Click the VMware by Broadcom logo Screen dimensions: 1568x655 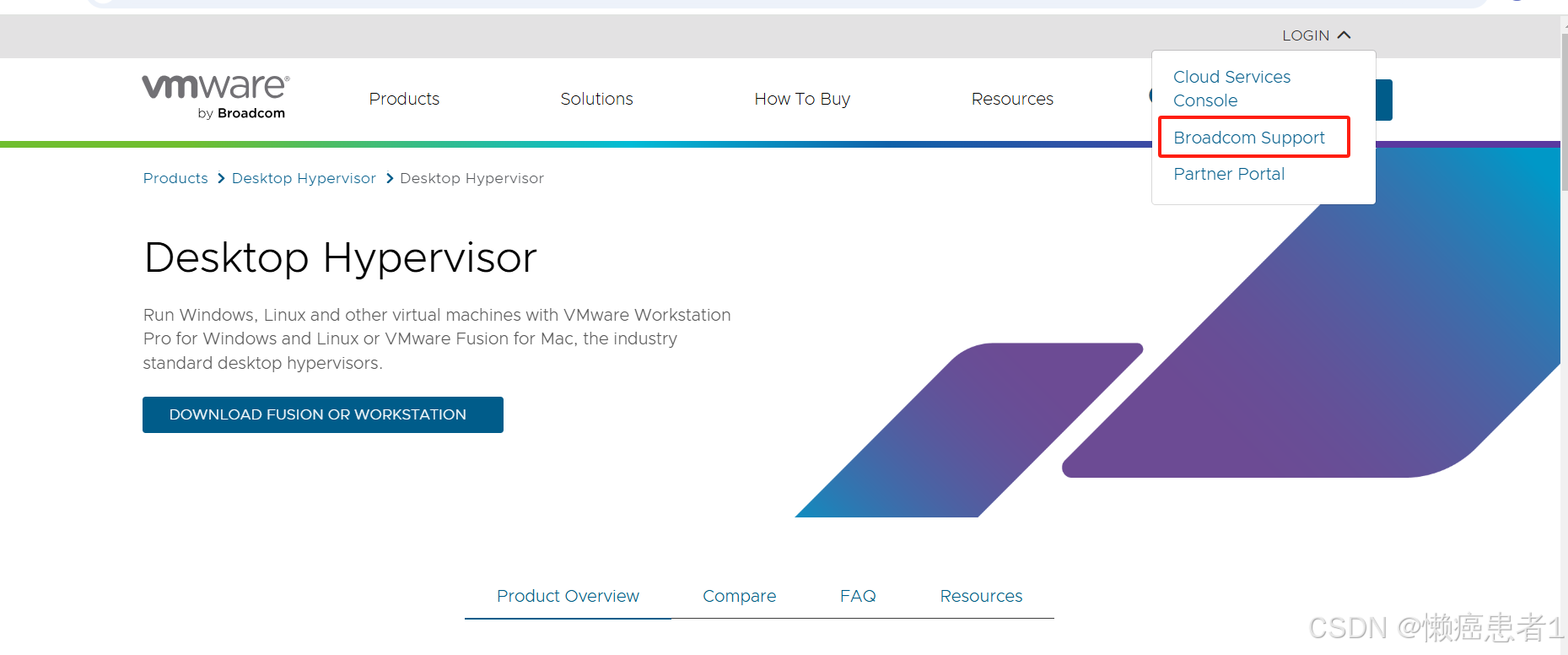click(216, 96)
